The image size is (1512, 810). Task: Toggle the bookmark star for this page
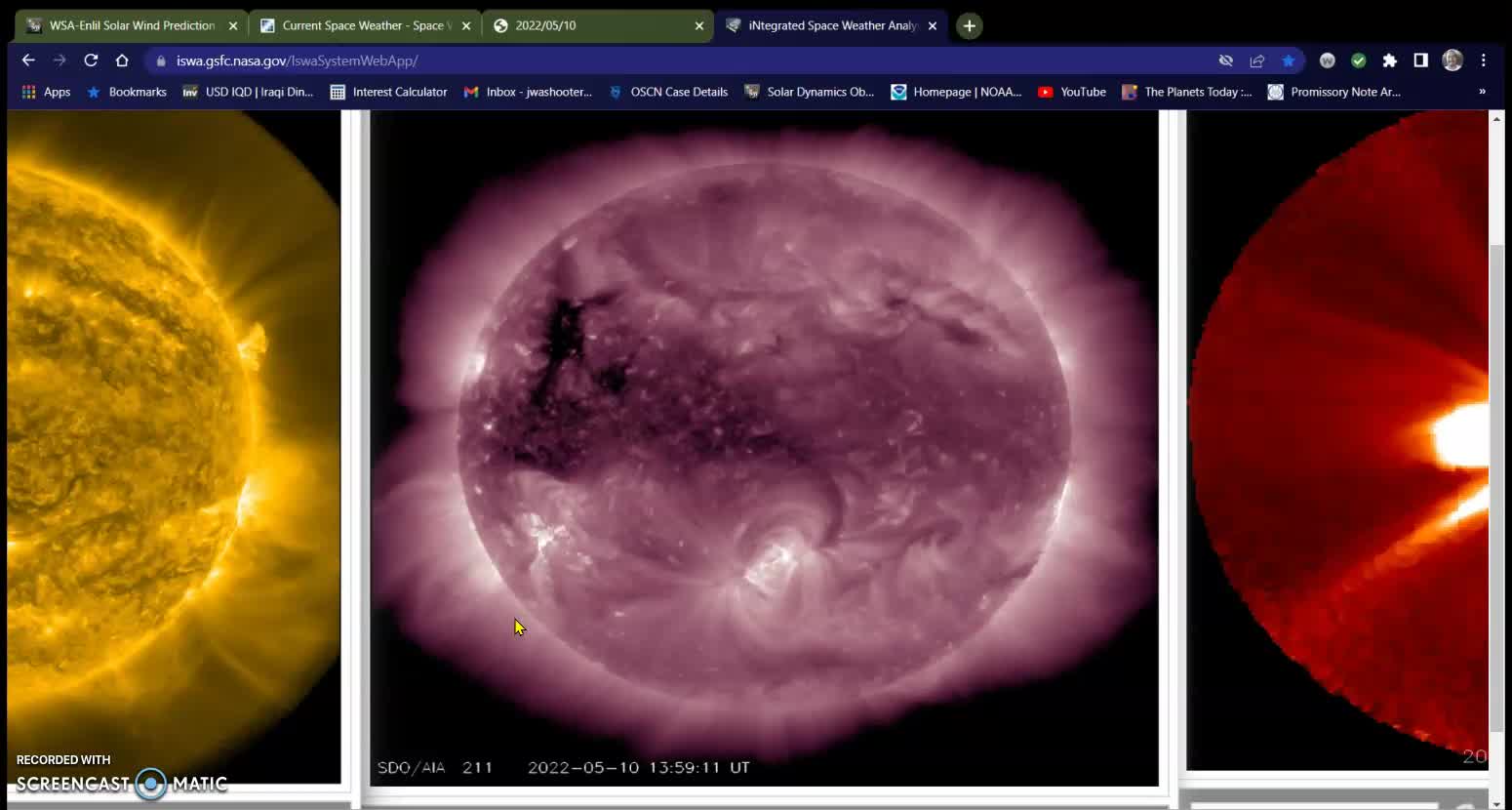[1288, 61]
